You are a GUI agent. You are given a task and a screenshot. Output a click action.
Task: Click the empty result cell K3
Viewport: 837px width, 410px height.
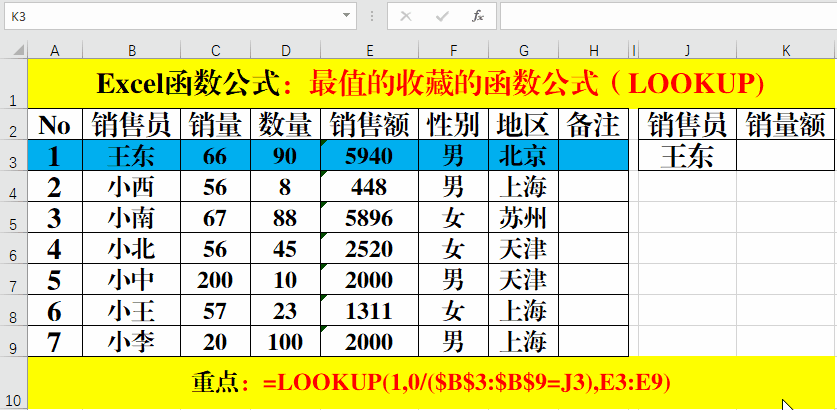[786, 155]
